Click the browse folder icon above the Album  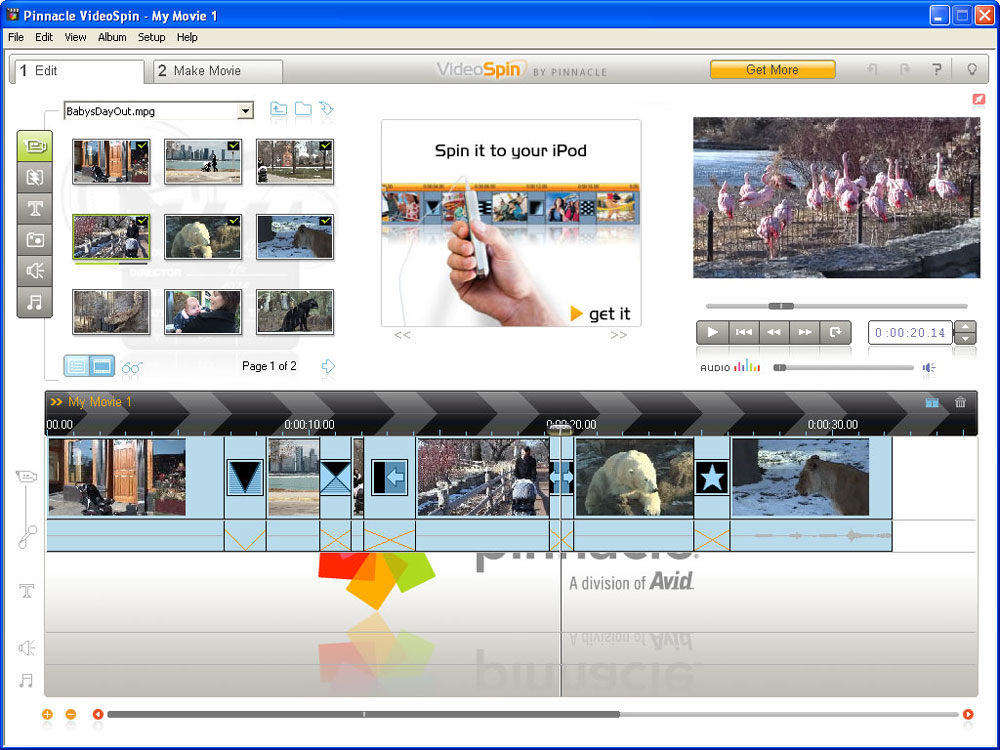pyautogui.click(x=303, y=110)
